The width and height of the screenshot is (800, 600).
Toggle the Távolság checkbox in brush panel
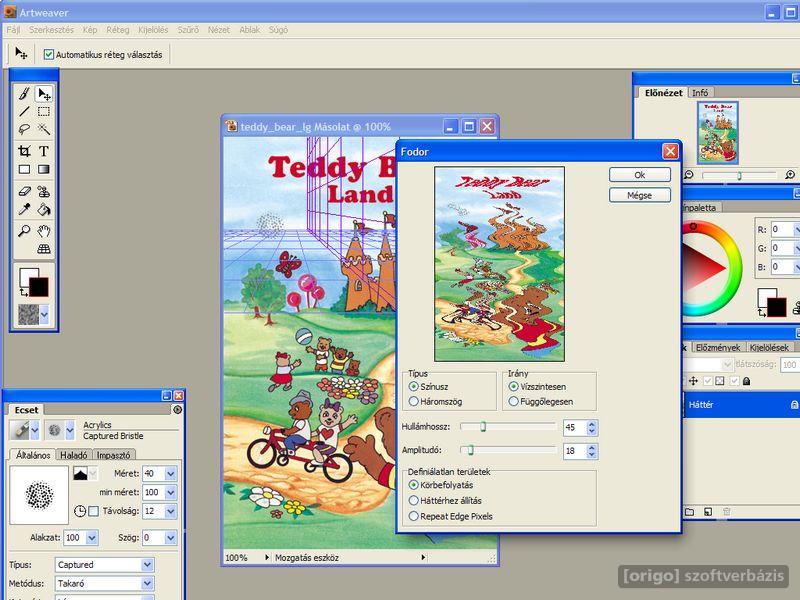click(93, 511)
